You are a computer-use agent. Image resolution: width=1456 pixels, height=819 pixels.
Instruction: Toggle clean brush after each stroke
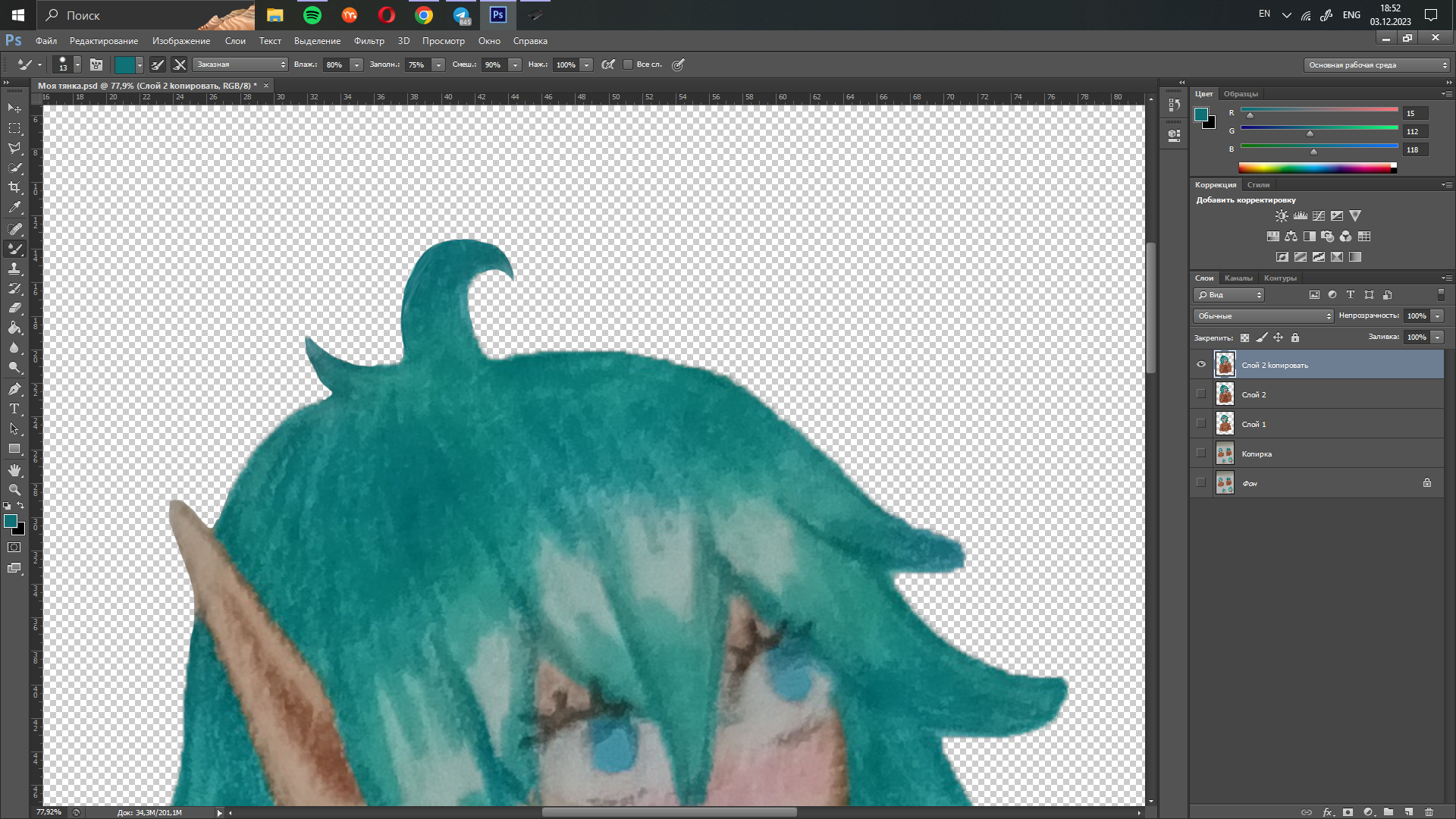click(180, 64)
